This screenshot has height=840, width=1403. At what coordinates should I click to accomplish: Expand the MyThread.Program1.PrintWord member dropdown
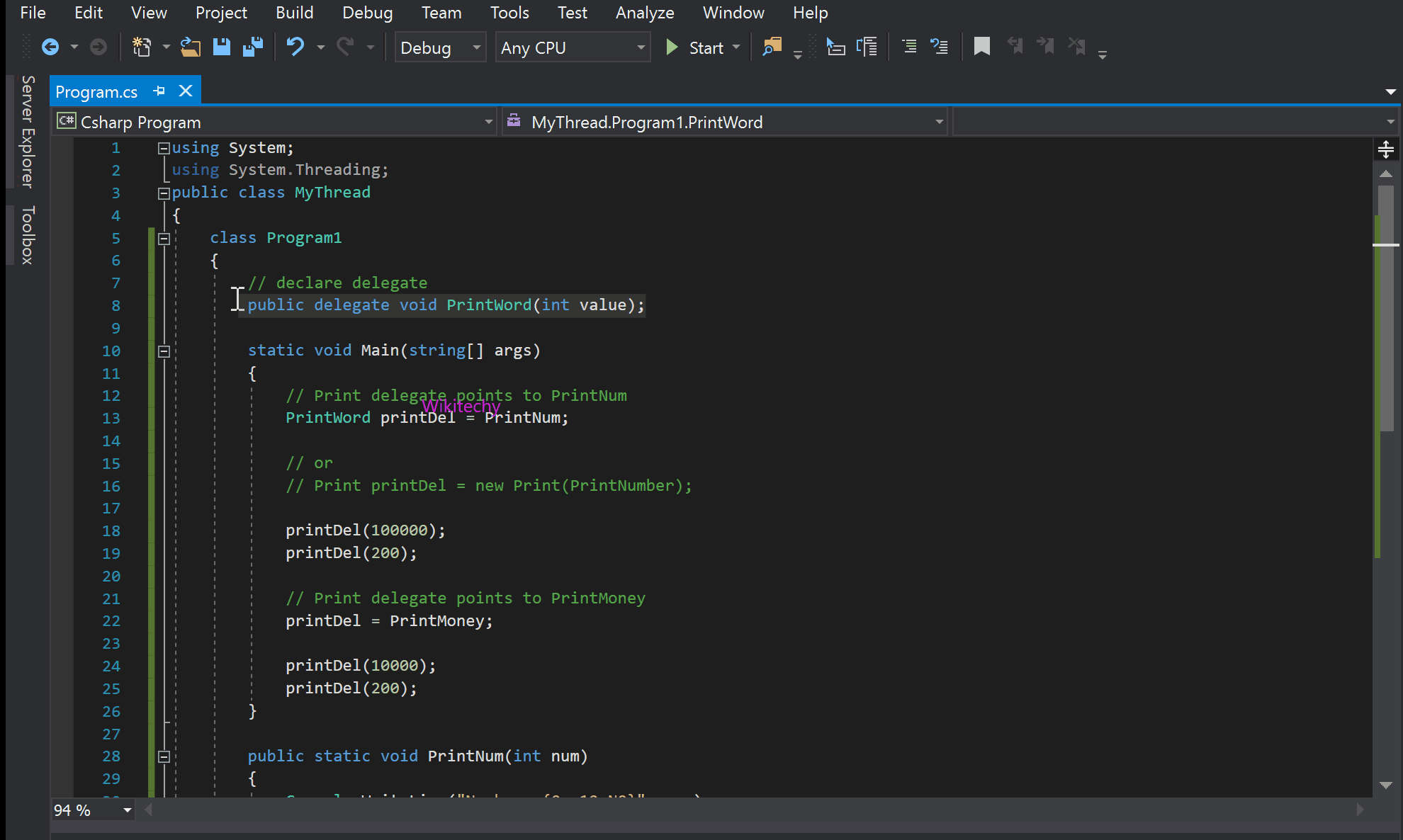[x=939, y=123]
